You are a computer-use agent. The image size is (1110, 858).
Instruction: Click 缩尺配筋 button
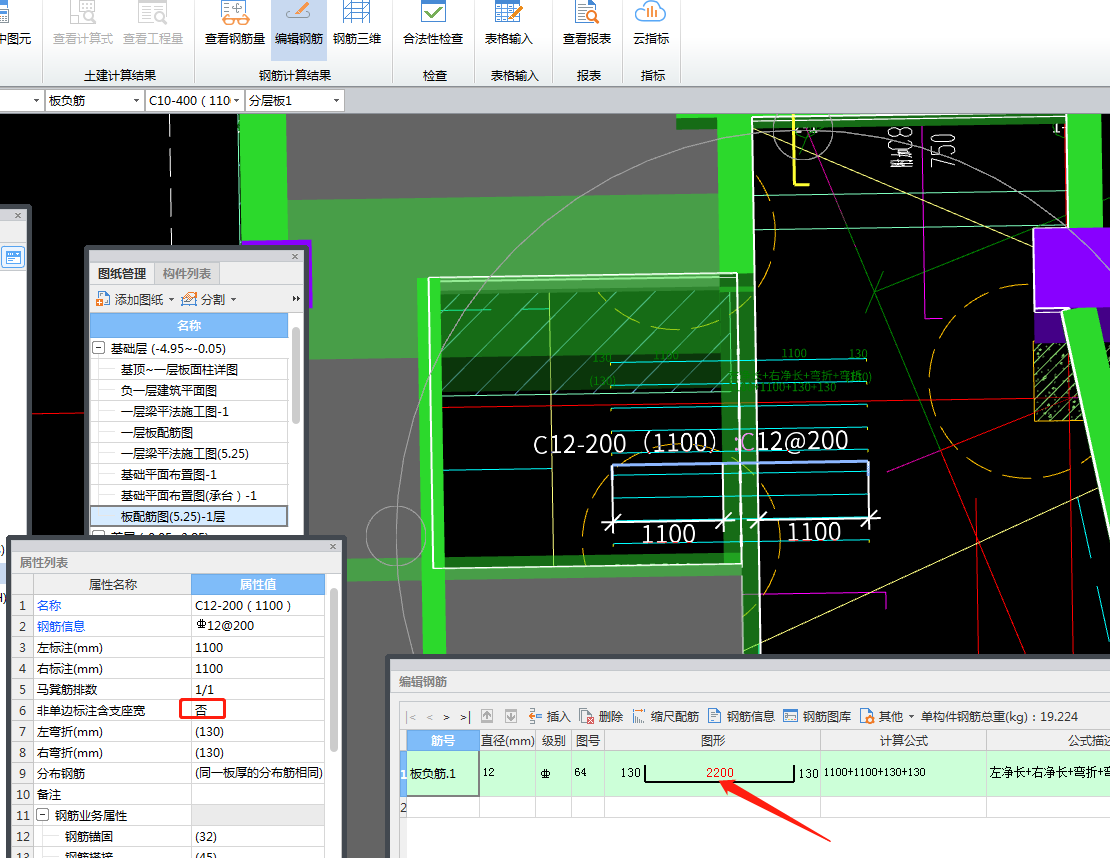click(x=665, y=716)
